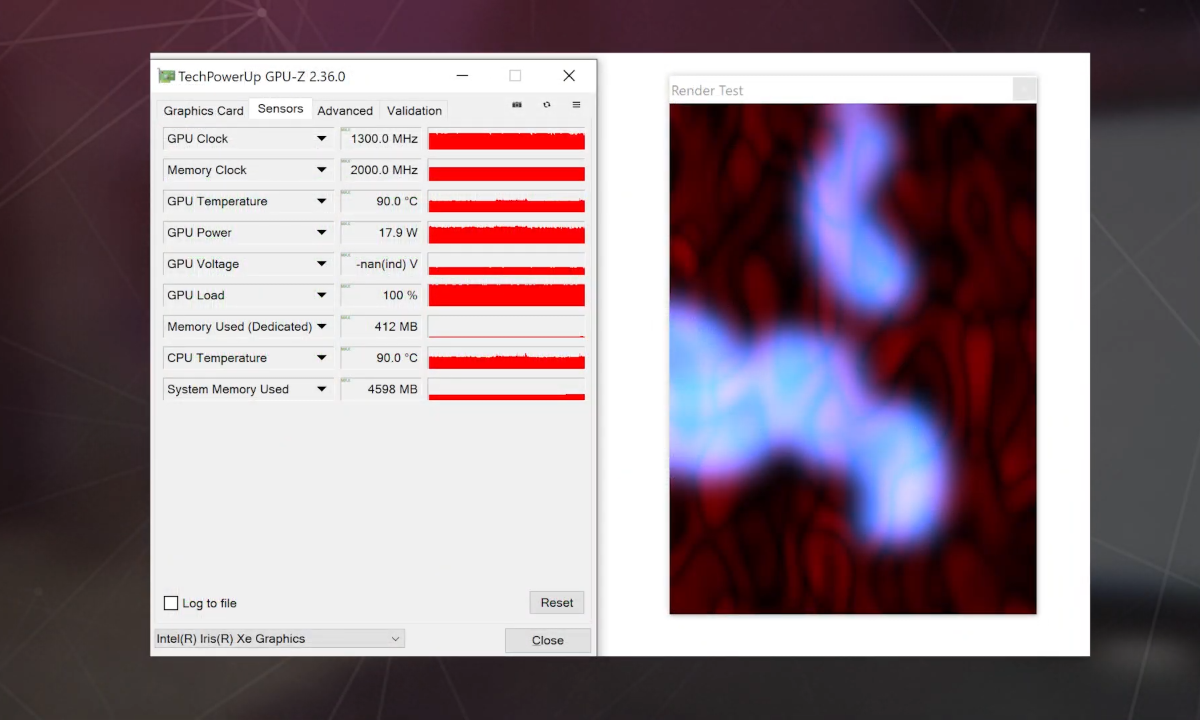The image size is (1200, 720).
Task: Expand the GPU Clock sensor dropdown
Action: point(322,139)
